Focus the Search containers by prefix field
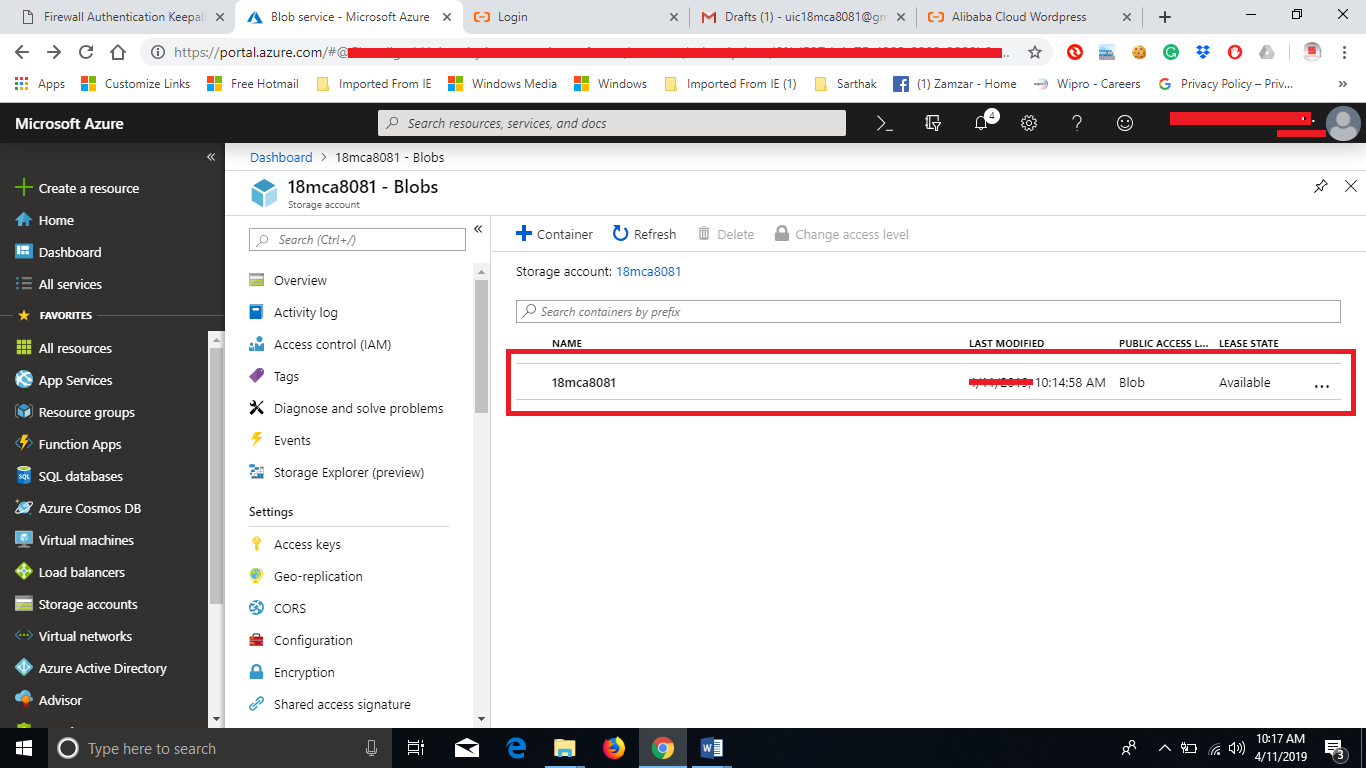 (928, 311)
